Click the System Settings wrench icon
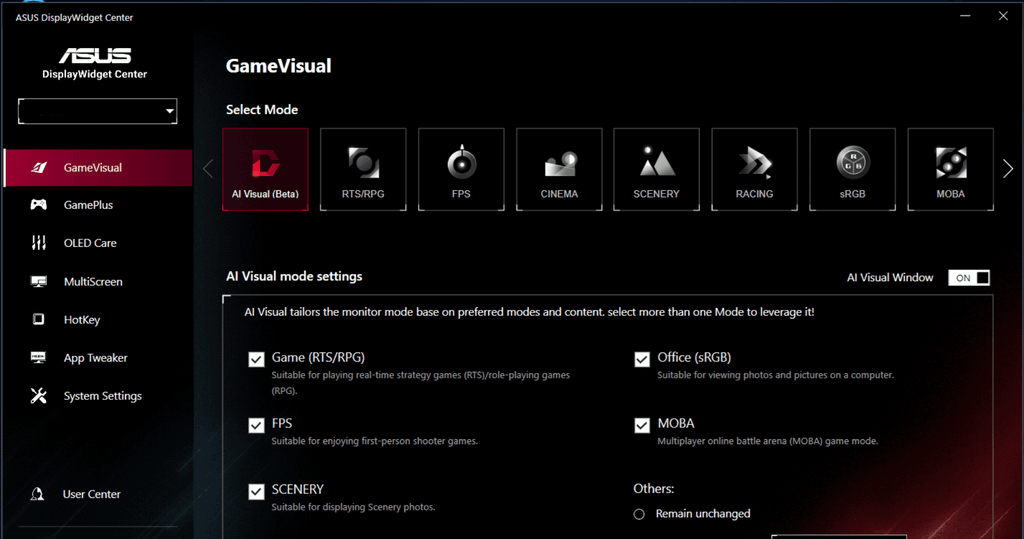The height and width of the screenshot is (539, 1024). pos(39,395)
